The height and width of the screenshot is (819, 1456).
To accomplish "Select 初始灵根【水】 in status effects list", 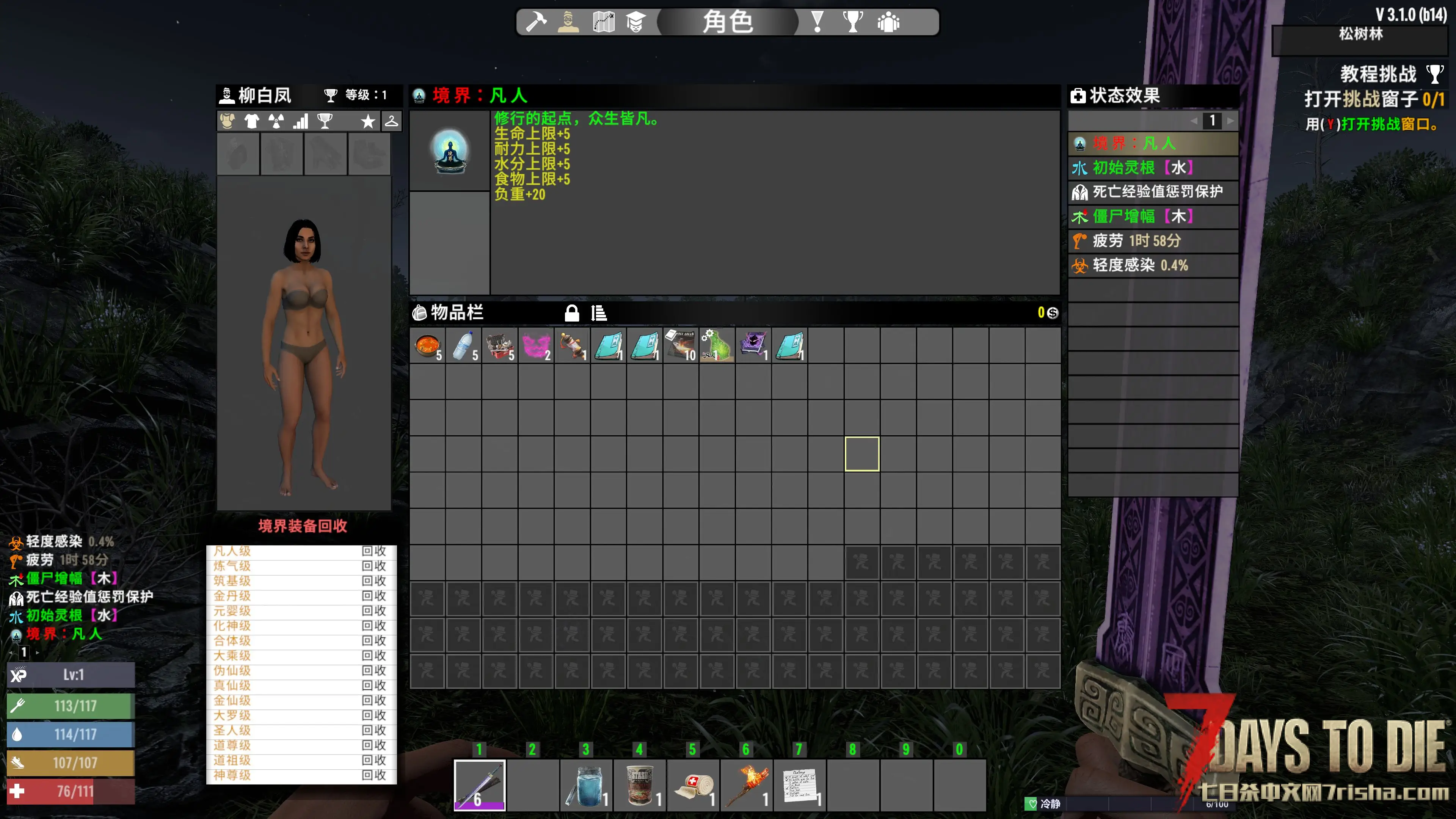I will pyautogui.click(x=1153, y=168).
